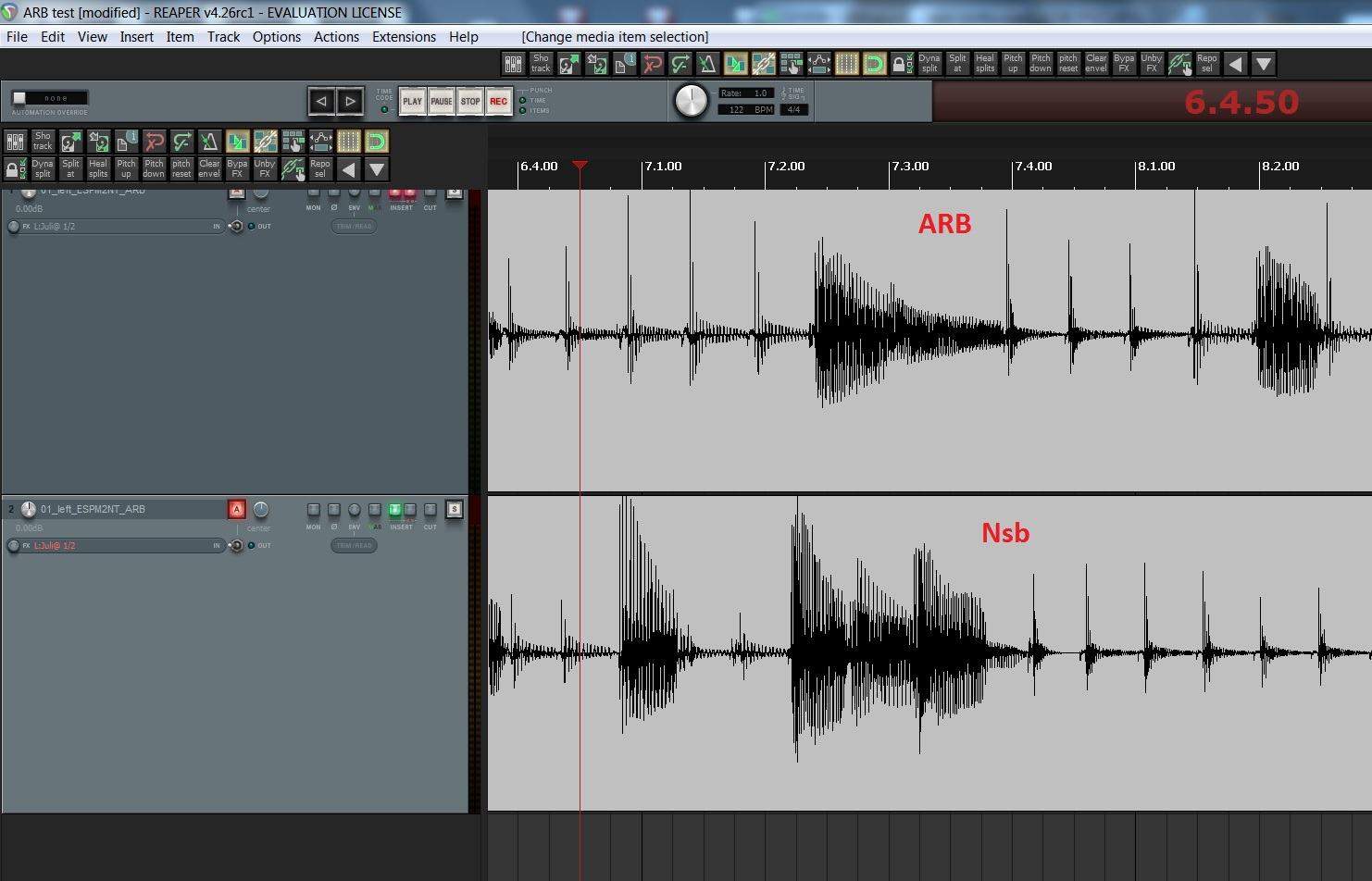The height and width of the screenshot is (881, 1372).
Task: Toggle solo button on track 2
Action: point(454,509)
